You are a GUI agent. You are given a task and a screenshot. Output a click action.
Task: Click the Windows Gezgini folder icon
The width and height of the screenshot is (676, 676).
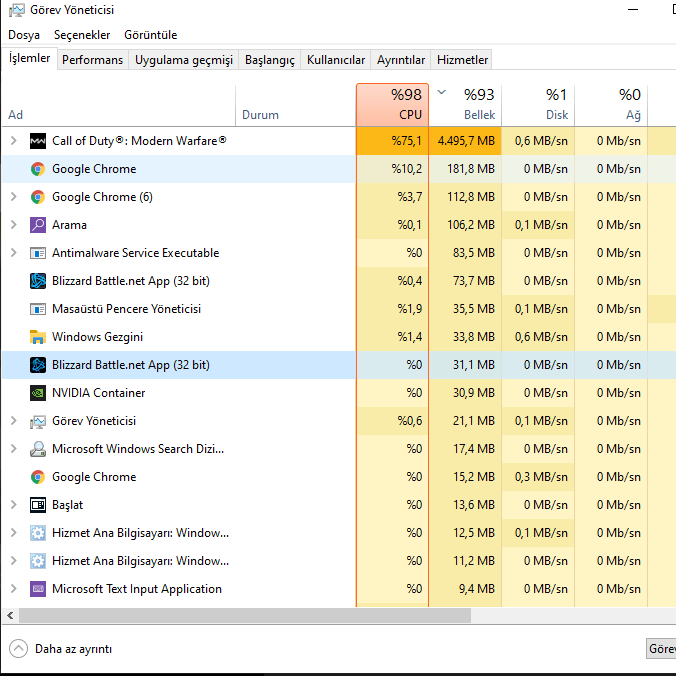click(38, 337)
